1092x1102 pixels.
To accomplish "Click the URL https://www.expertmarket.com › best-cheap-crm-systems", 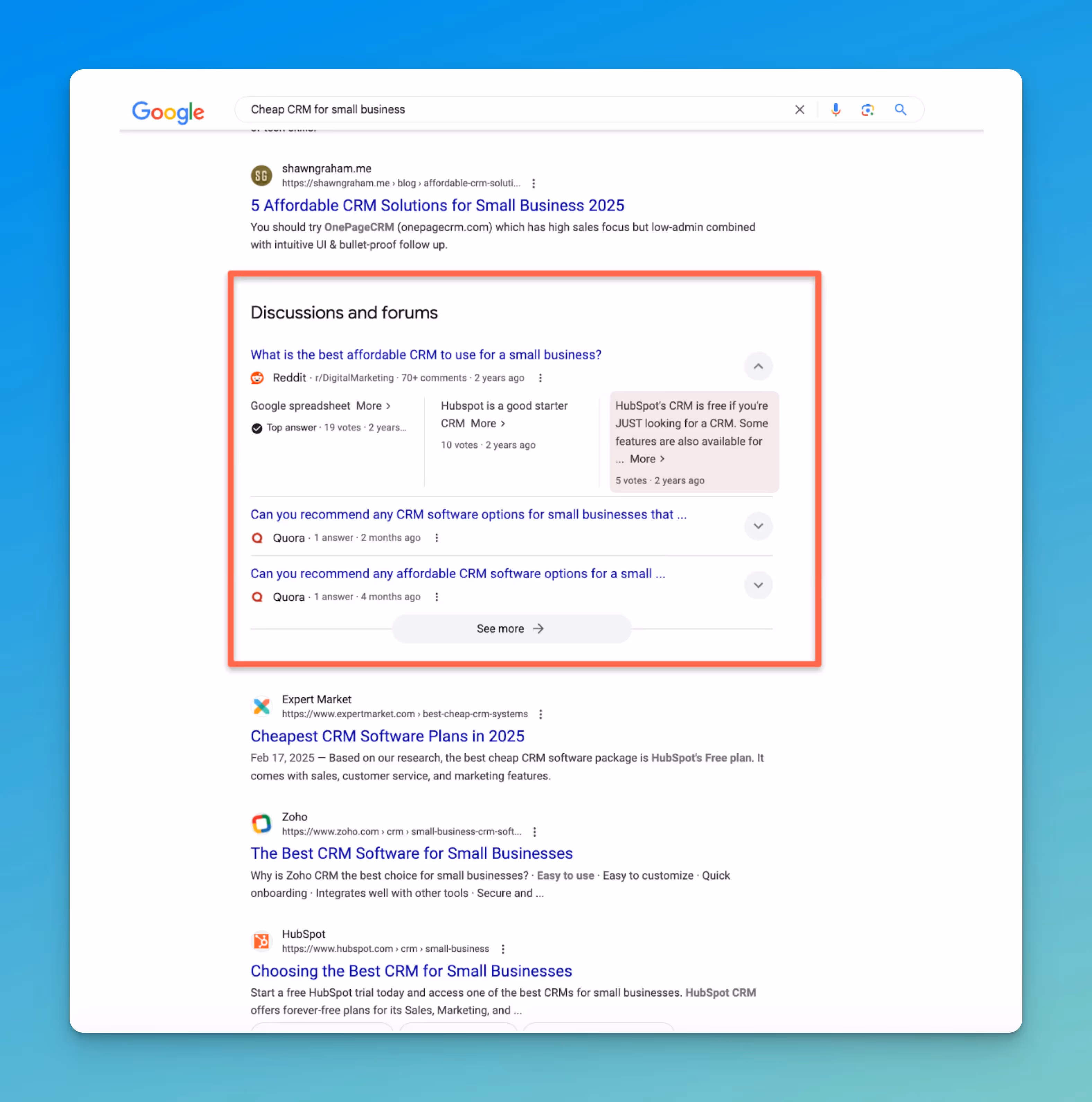I will [405, 714].
